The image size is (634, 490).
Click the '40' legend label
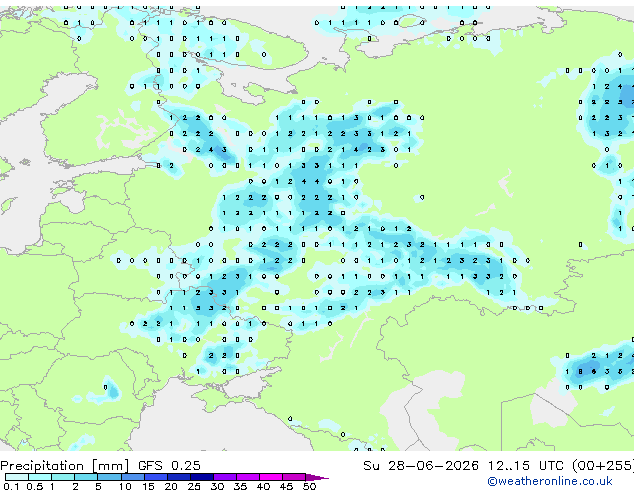click(x=263, y=486)
